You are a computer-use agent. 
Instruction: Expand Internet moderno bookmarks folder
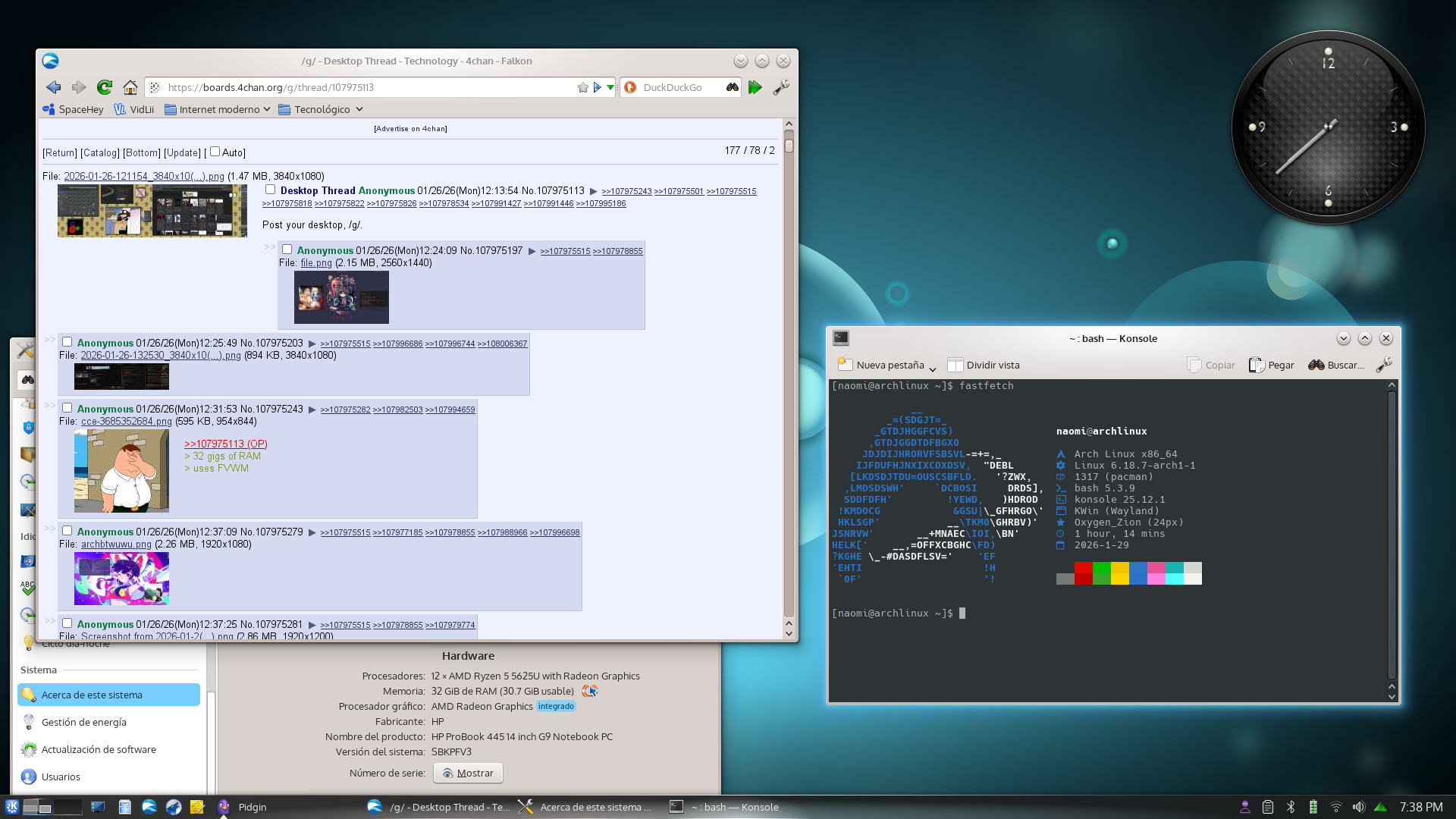pyautogui.click(x=218, y=109)
